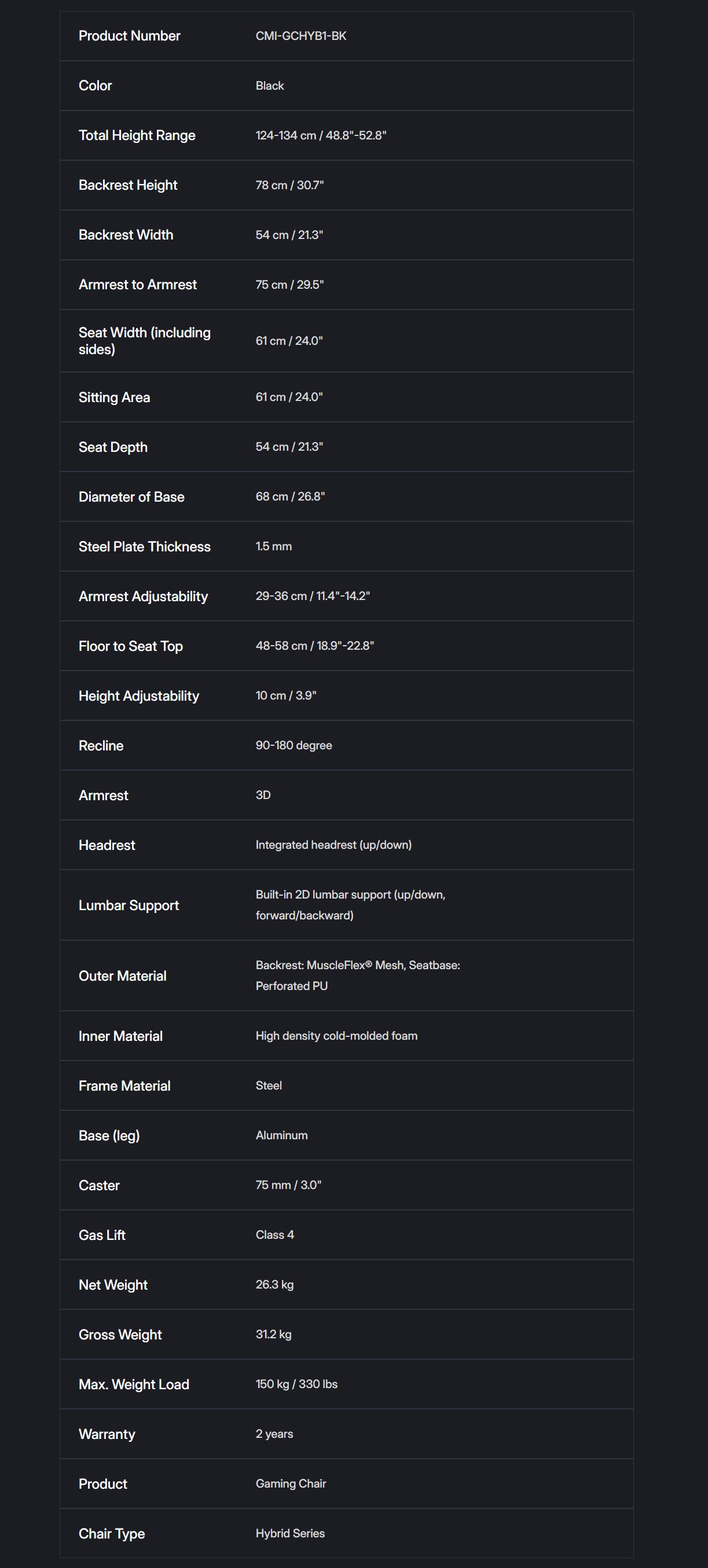The image size is (708, 1568).
Task: Click the Gas Lift Class 4 value
Action: click(274, 1234)
